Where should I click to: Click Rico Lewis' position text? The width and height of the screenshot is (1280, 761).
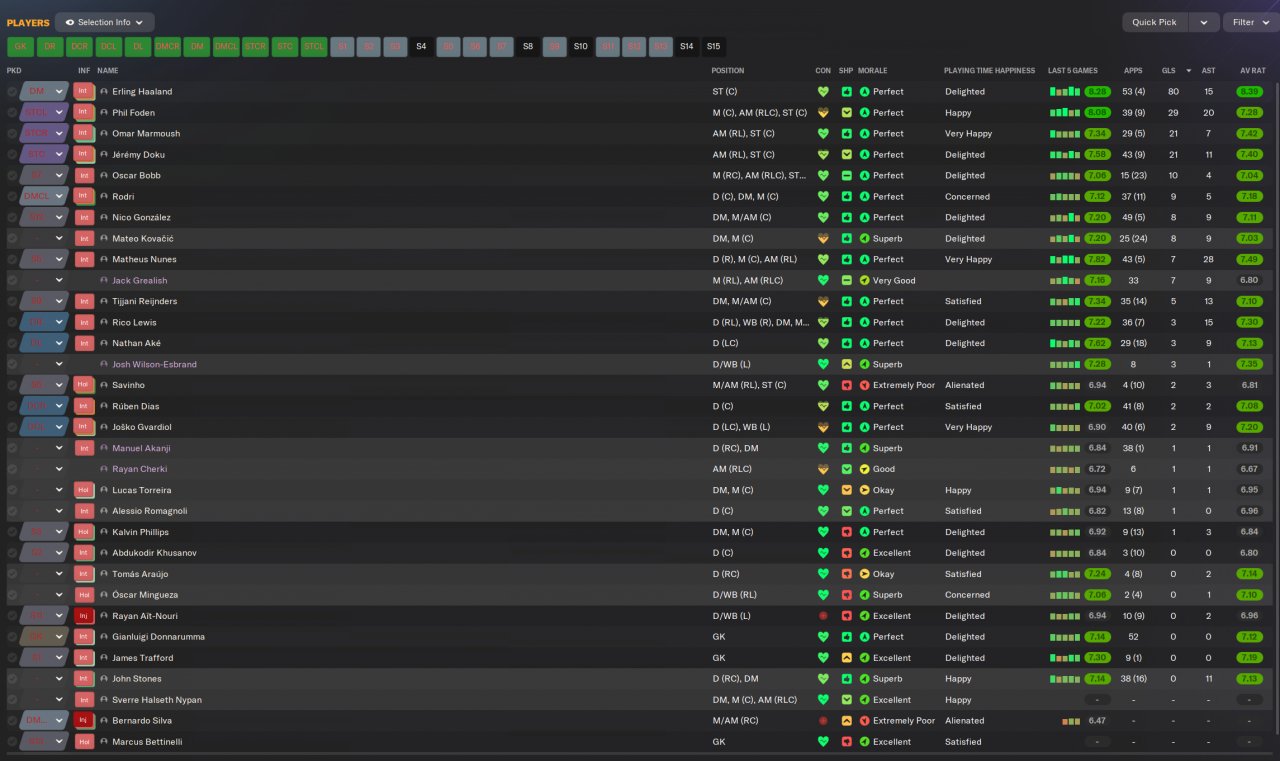point(761,323)
